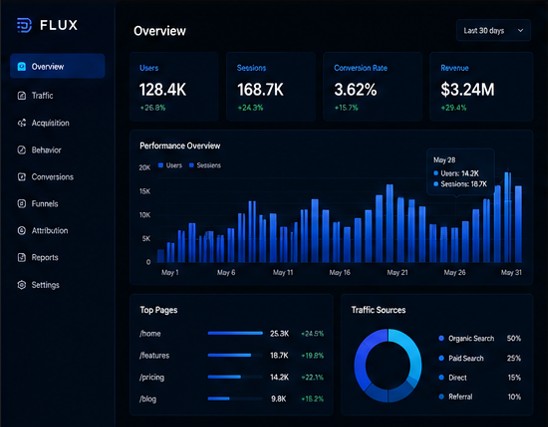Viewport: 548px width, 427px height.
Task: Click the Acquisition sidebar icon
Action: 22,123
